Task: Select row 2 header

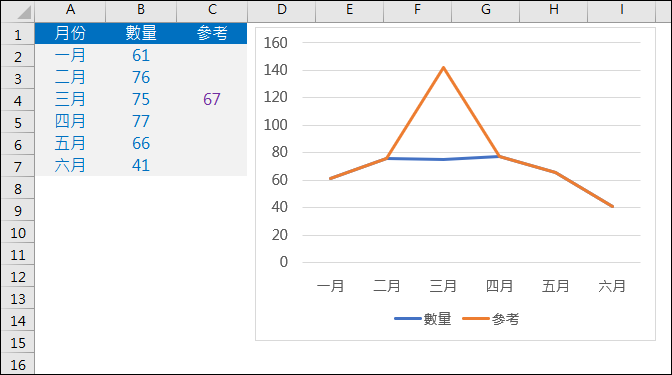Action: point(18,56)
